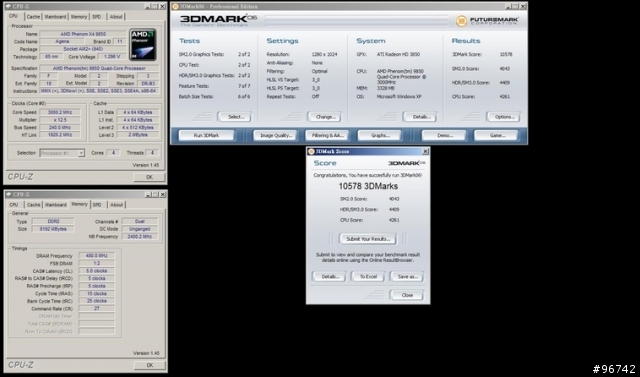Click Options... under Results
Image resolution: width=640 pixels, height=377 pixels.
click(x=503, y=117)
